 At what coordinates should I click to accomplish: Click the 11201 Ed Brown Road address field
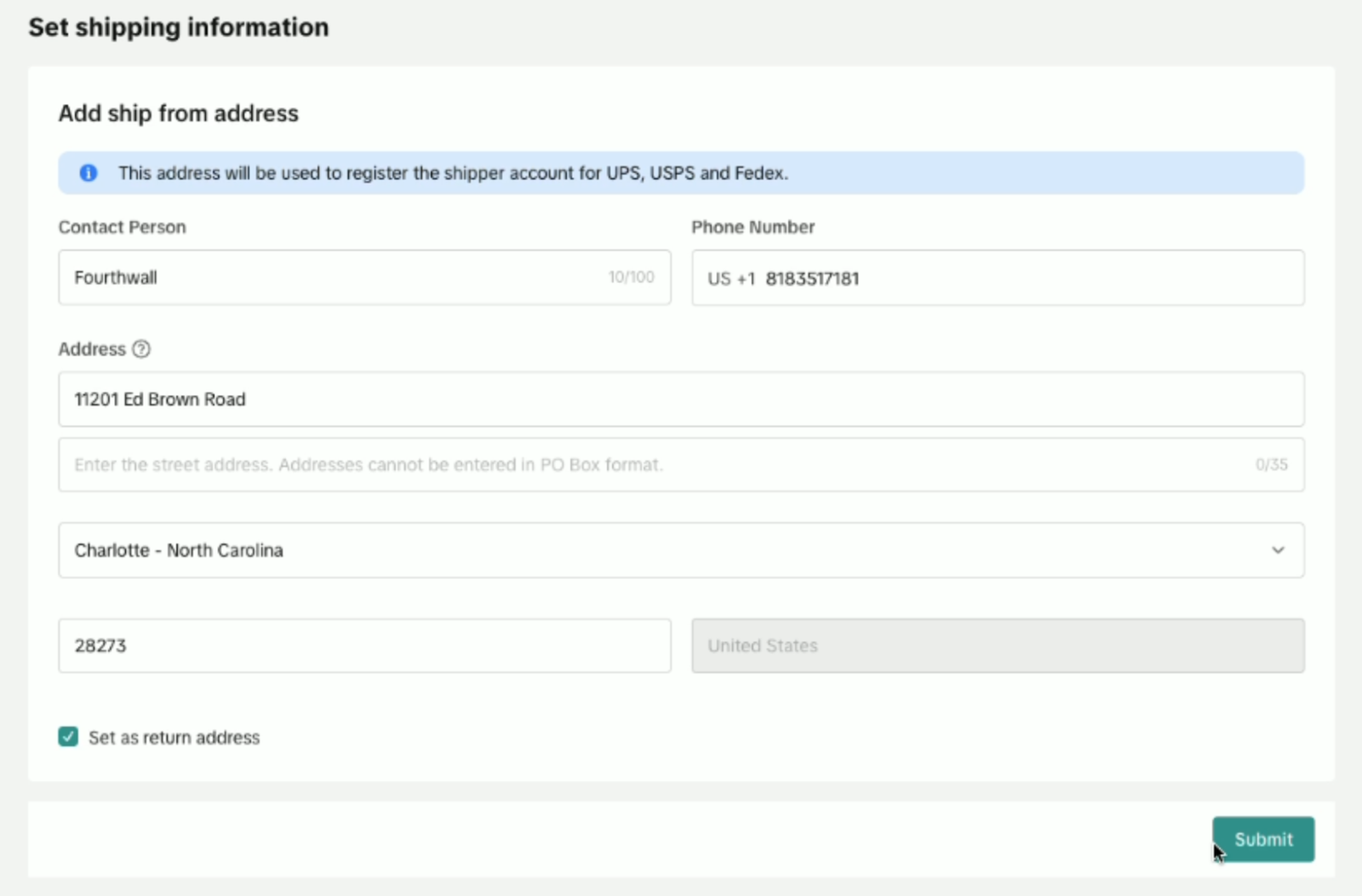[681, 399]
